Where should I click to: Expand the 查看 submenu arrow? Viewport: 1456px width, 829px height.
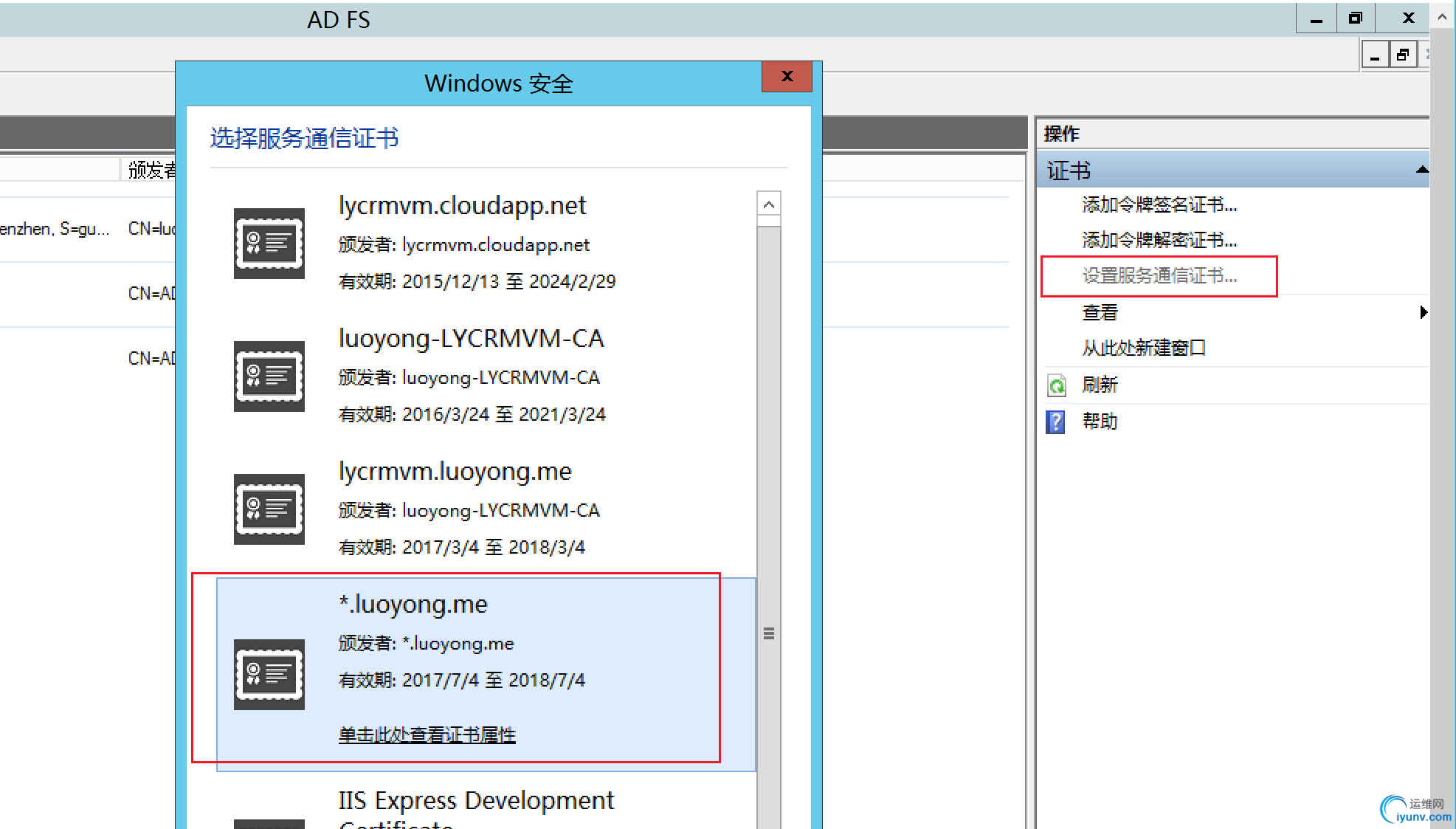click(1423, 312)
